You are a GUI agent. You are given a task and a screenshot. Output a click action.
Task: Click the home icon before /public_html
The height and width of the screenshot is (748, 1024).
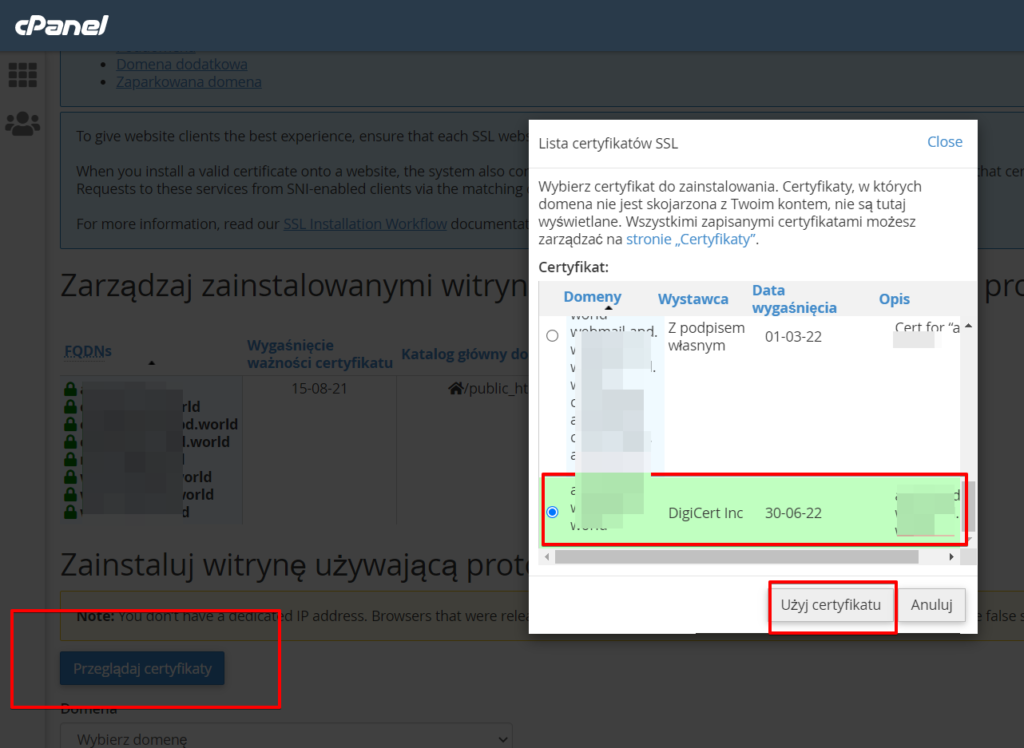pyautogui.click(x=455, y=389)
